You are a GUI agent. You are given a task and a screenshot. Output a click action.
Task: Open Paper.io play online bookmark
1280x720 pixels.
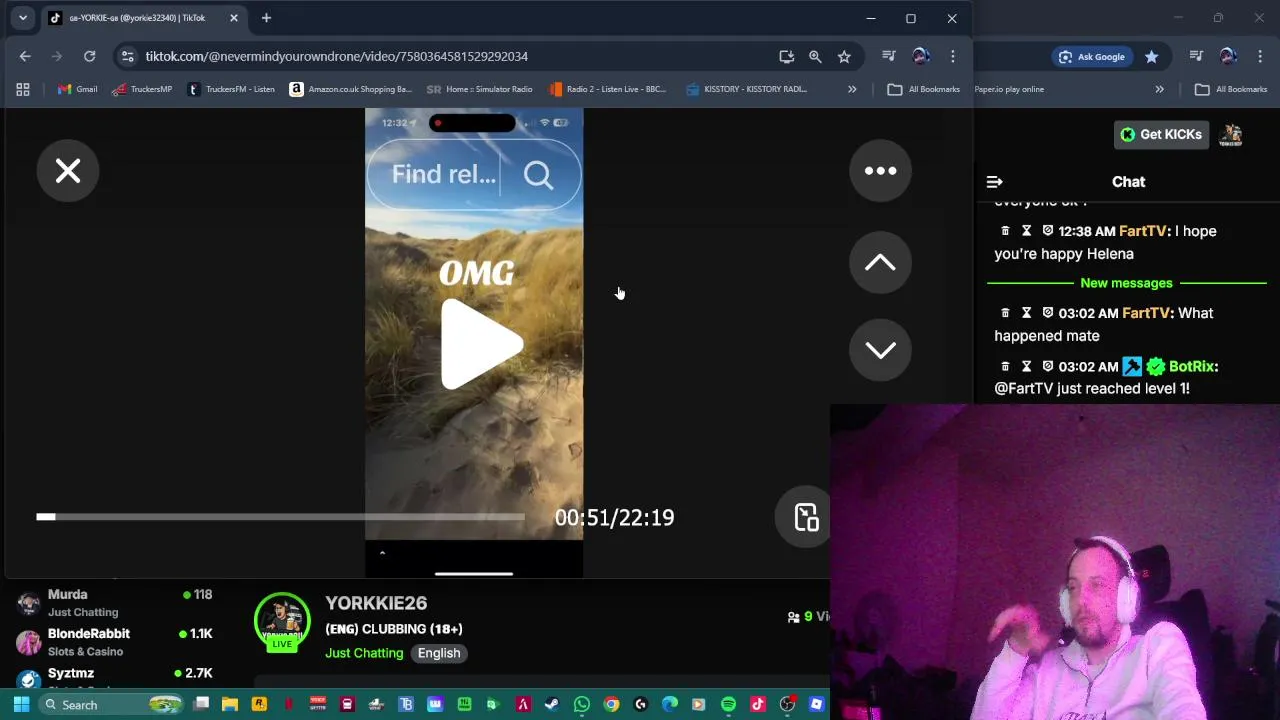pos(1009,89)
